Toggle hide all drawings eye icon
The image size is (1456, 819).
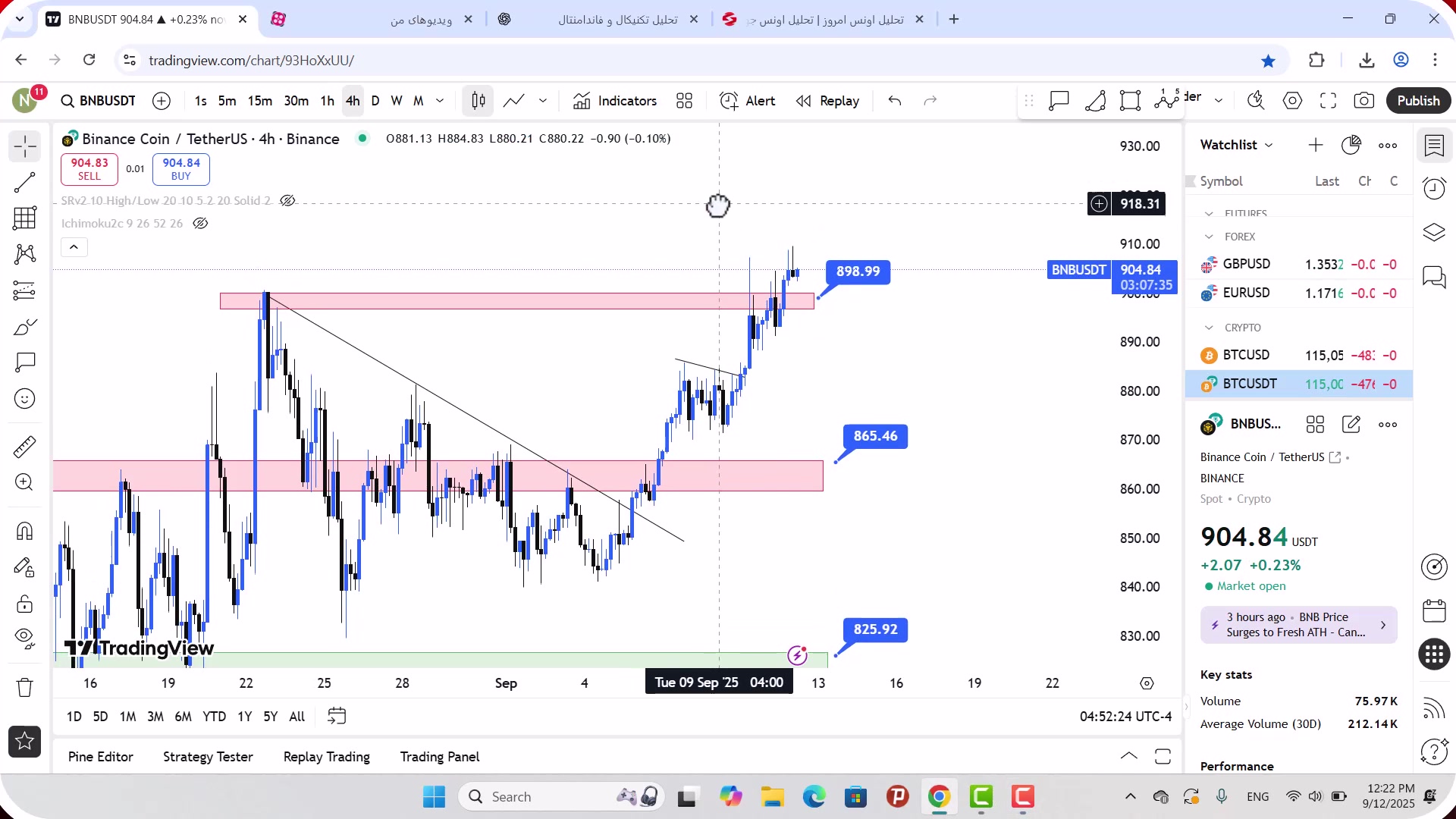pyautogui.click(x=24, y=639)
